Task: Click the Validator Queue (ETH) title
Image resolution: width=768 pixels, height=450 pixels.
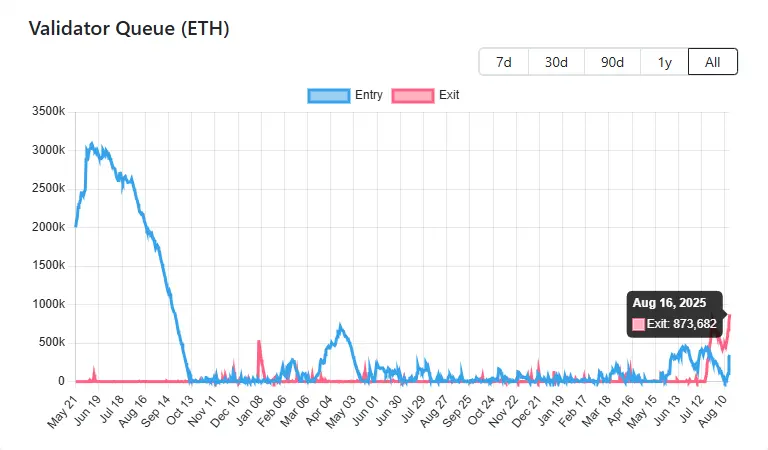Action: coord(129,29)
